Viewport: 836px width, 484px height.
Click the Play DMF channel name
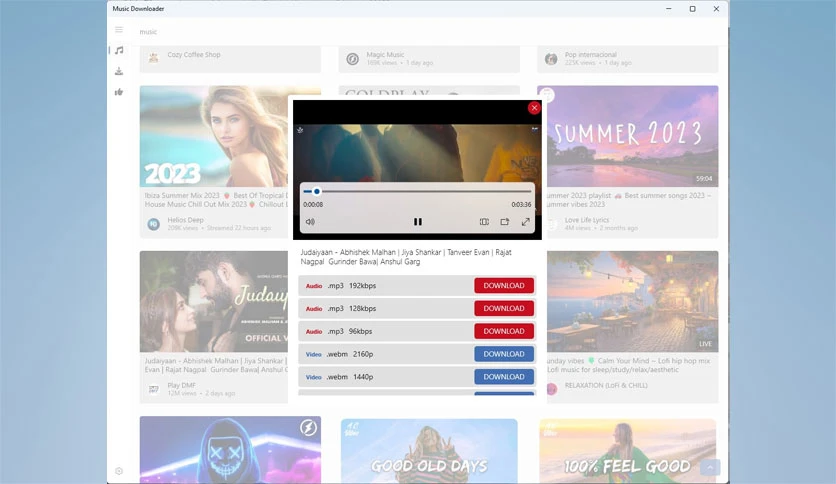click(181, 385)
